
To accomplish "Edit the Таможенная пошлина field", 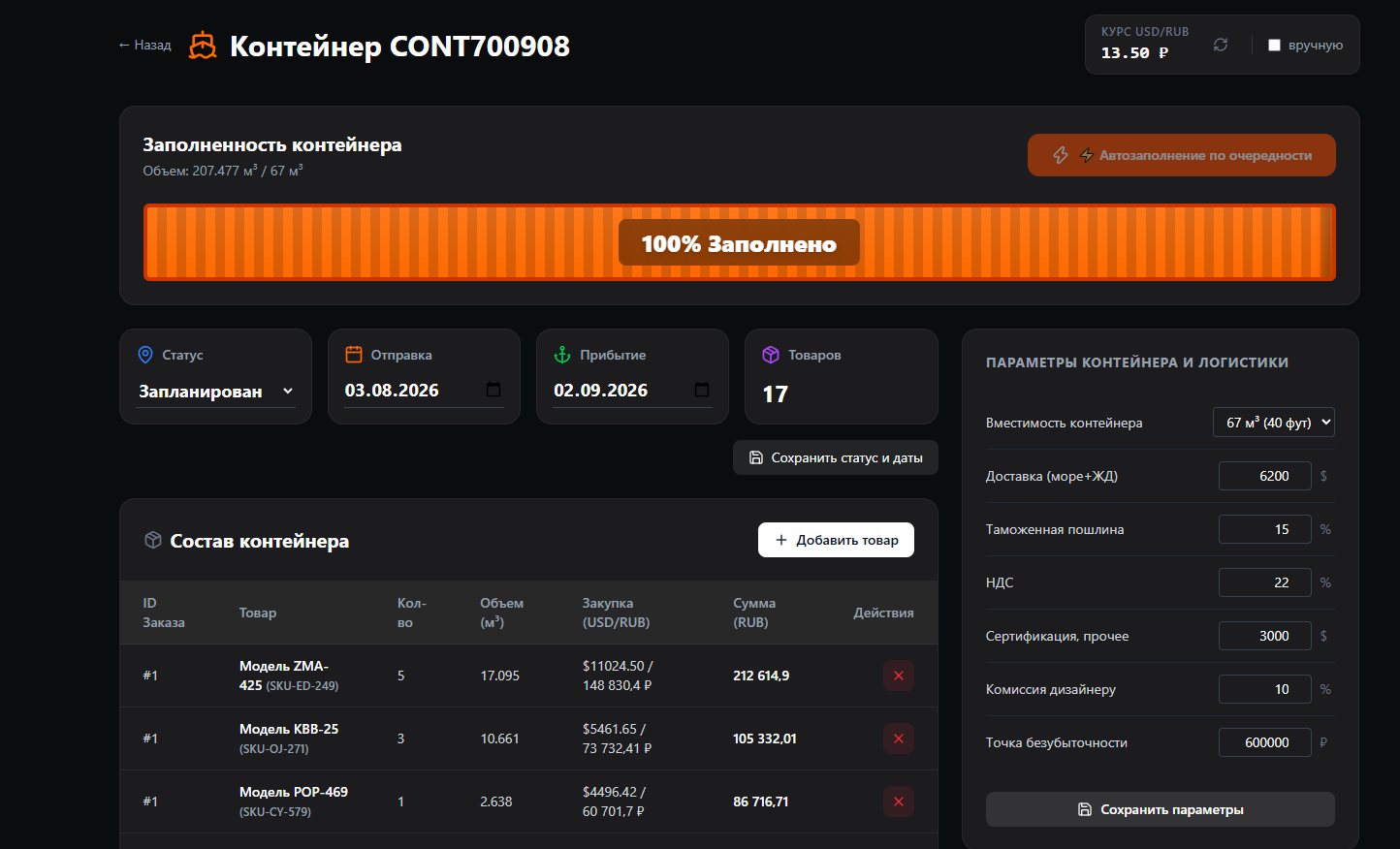I will click(x=1265, y=529).
